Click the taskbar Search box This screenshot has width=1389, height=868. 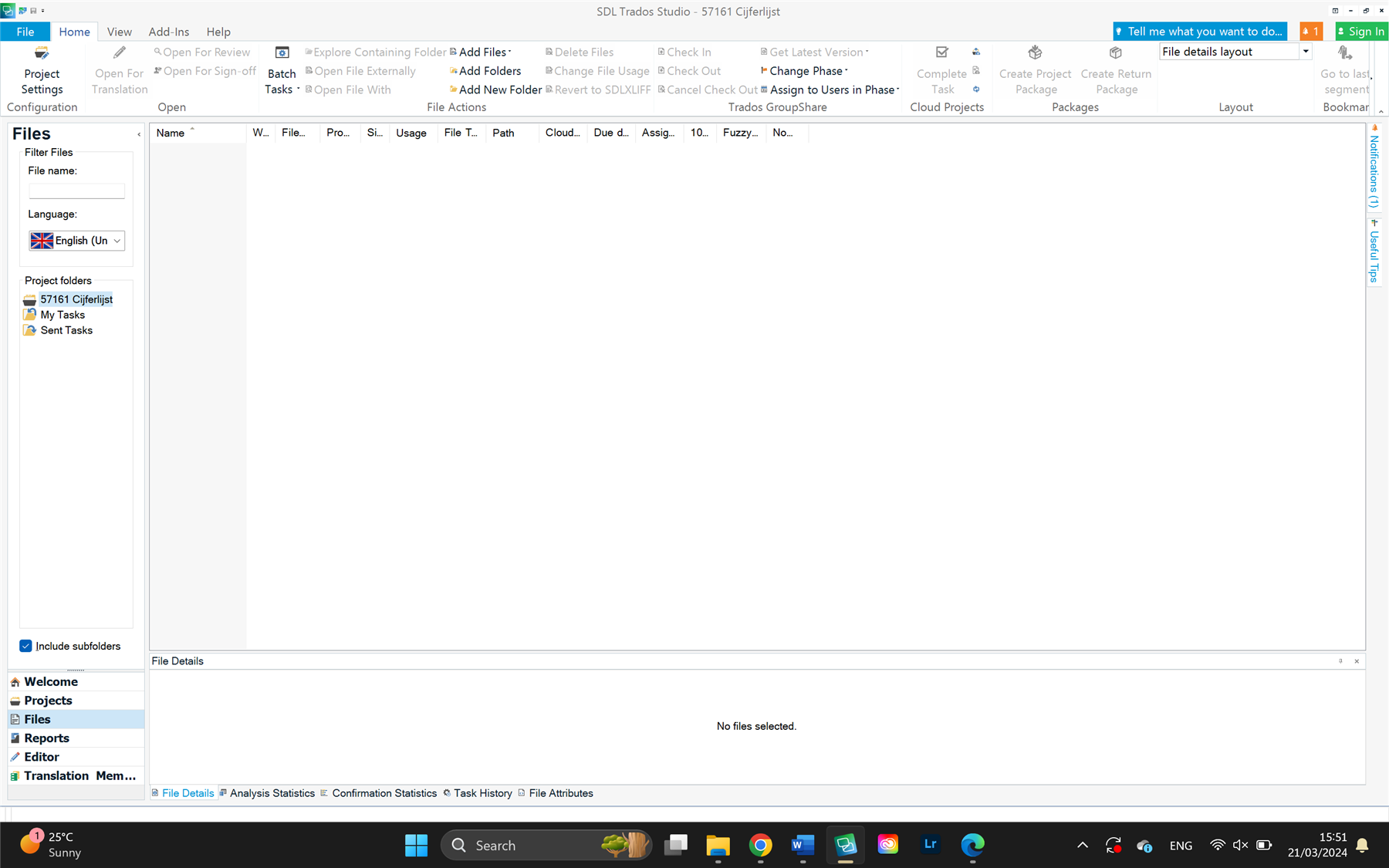click(x=546, y=845)
